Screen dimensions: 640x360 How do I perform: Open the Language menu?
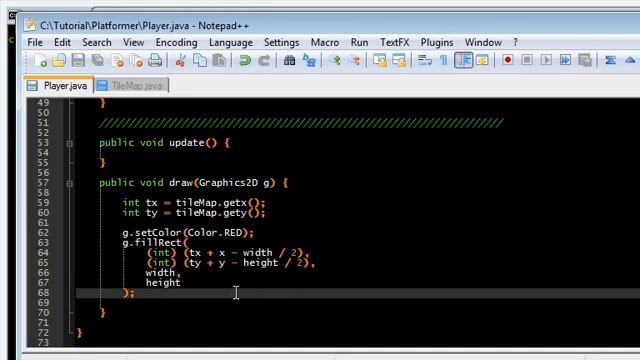[x=231, y=42]
